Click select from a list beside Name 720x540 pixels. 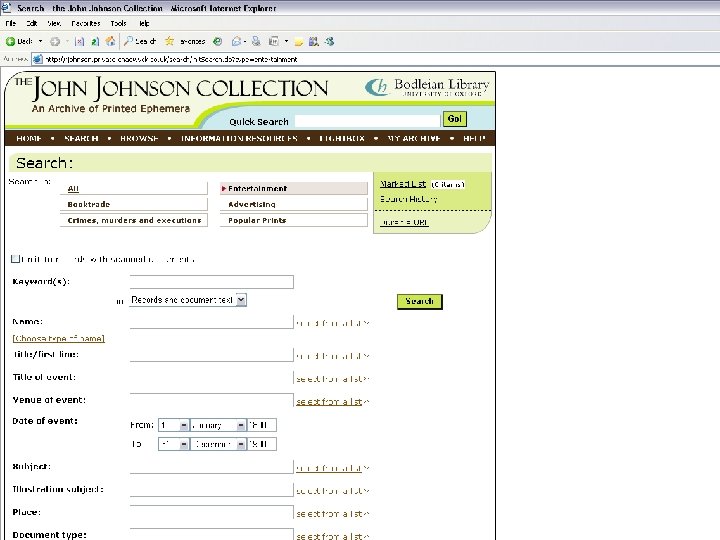(x=332, y=323)
